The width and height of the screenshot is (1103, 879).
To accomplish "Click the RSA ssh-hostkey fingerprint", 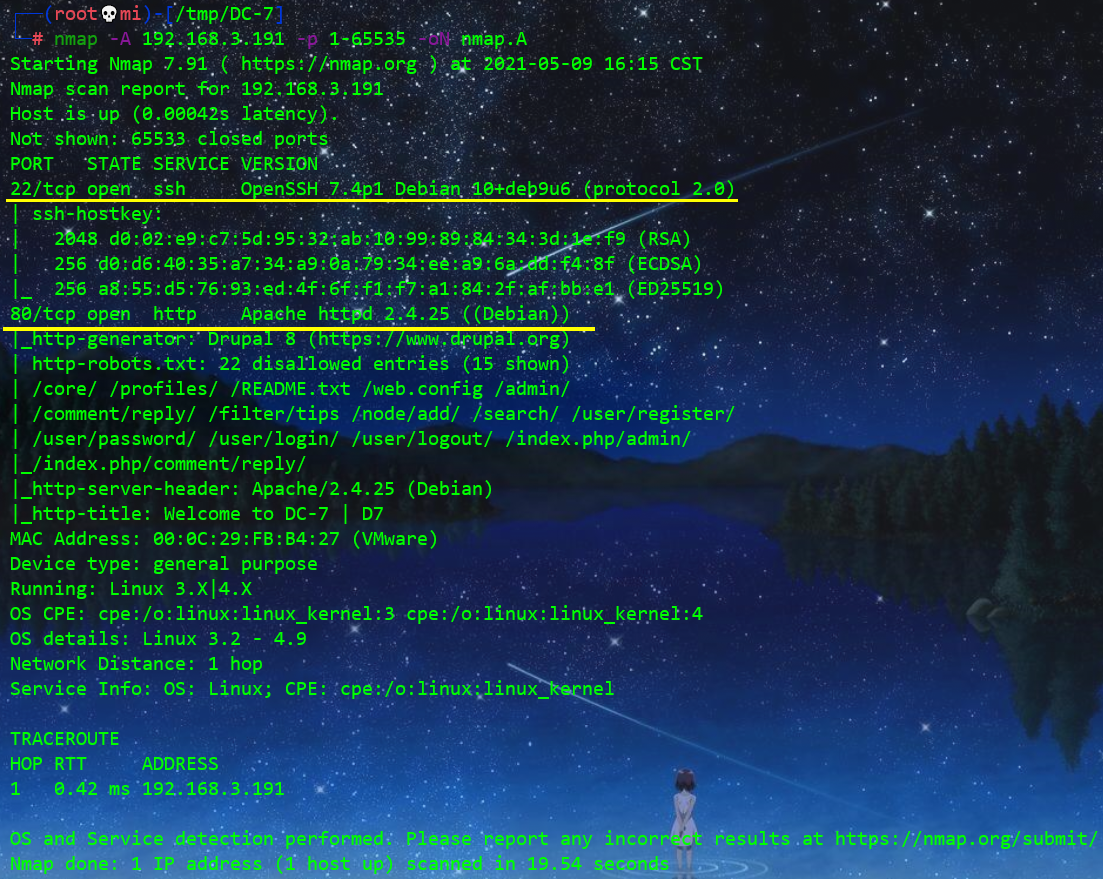I will 372,239.
